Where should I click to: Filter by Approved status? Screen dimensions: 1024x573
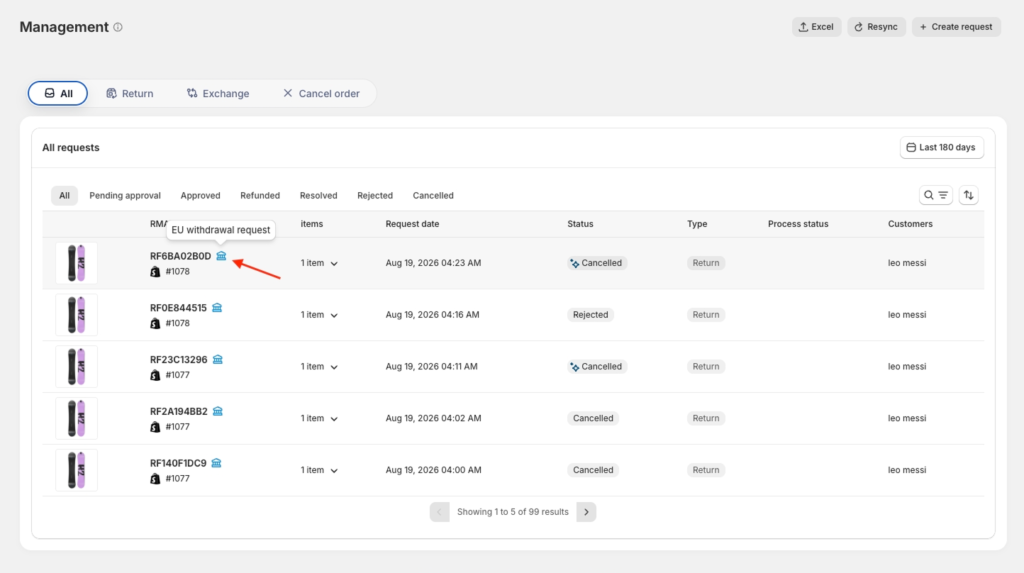200,195
